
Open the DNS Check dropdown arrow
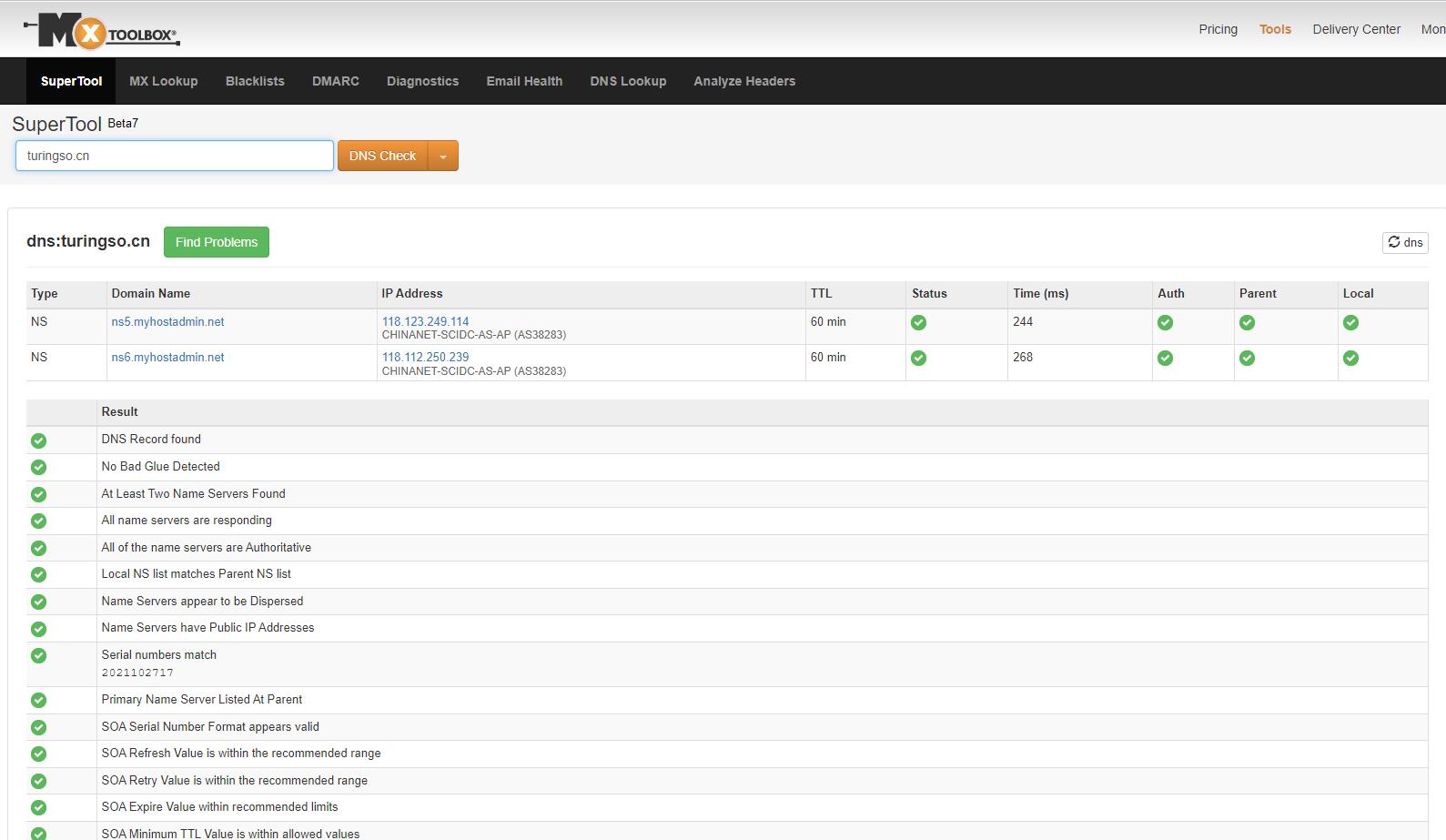pos(443,156)
